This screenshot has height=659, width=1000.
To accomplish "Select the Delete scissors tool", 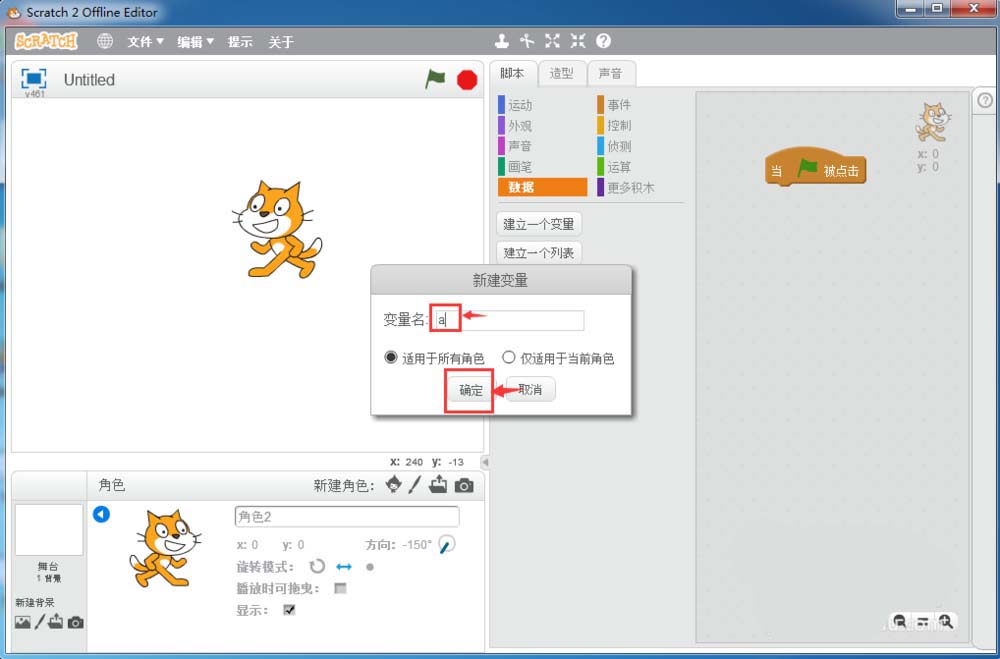I will coord(527,41).
